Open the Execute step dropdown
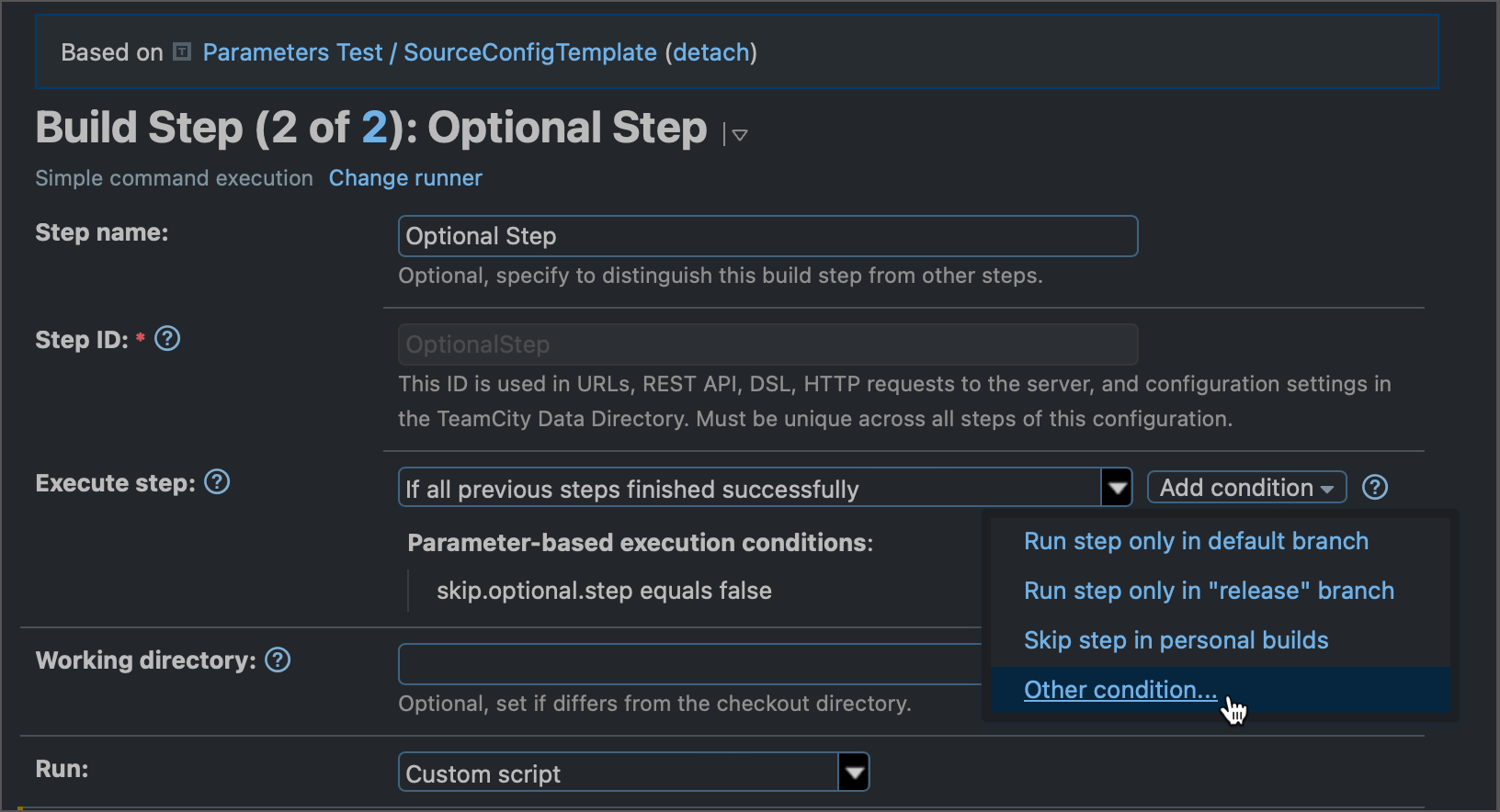The width and height of the screenshot is (1500, 812). 1116,487
